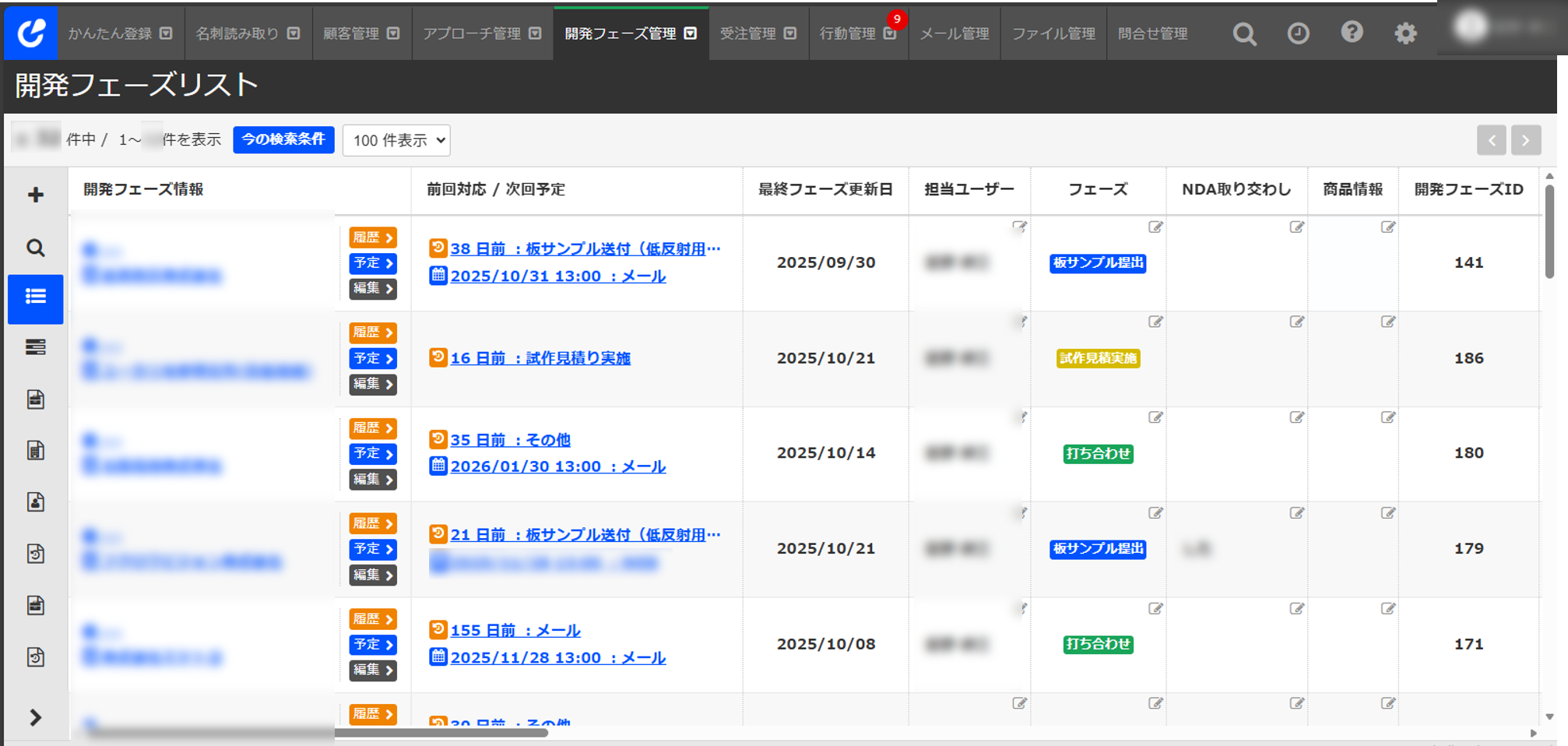
Task: Open the 問合せ管理 menu
Action: point(1153,33)
